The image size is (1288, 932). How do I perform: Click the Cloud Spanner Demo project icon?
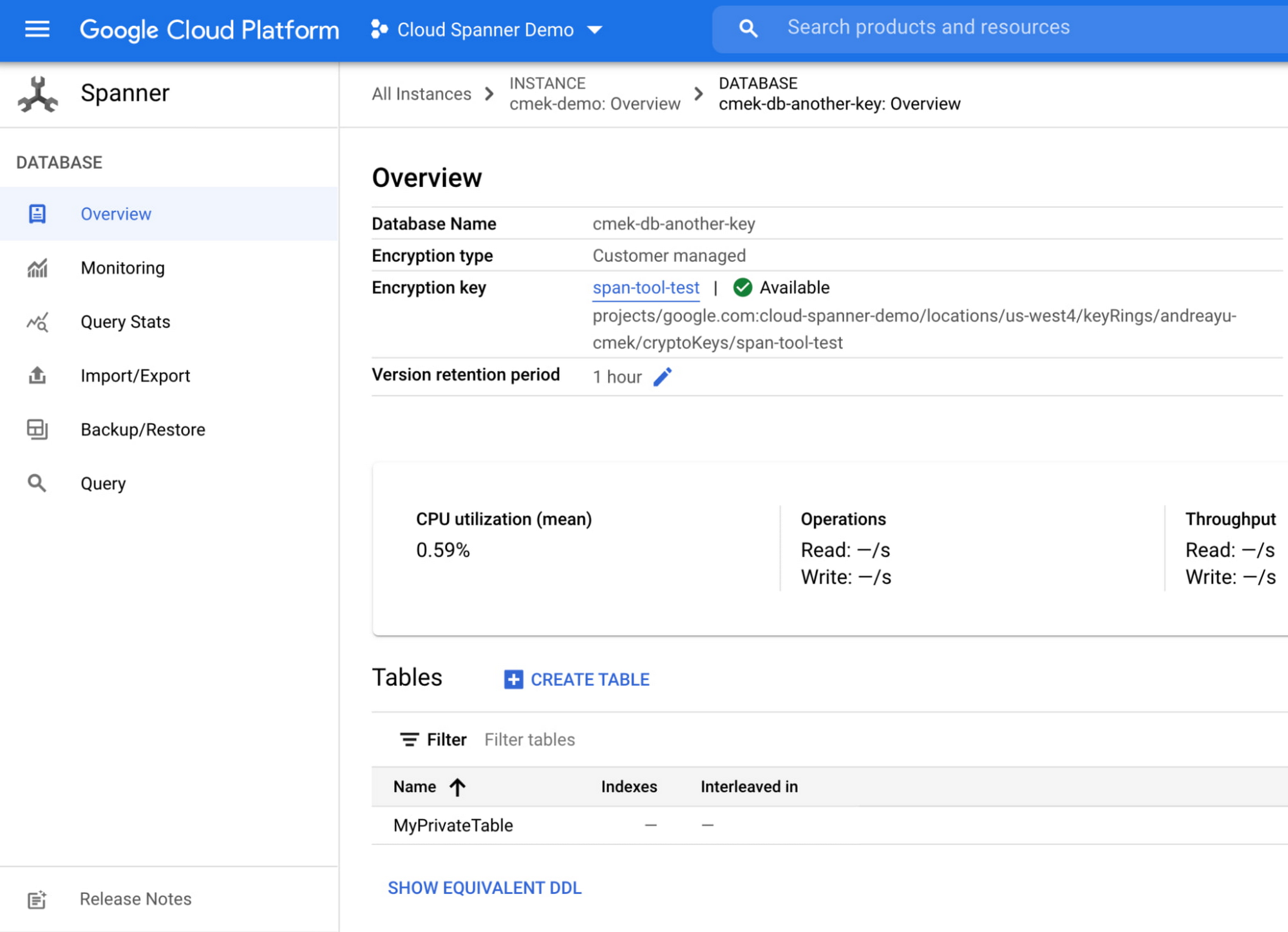(x=379, y=29)
